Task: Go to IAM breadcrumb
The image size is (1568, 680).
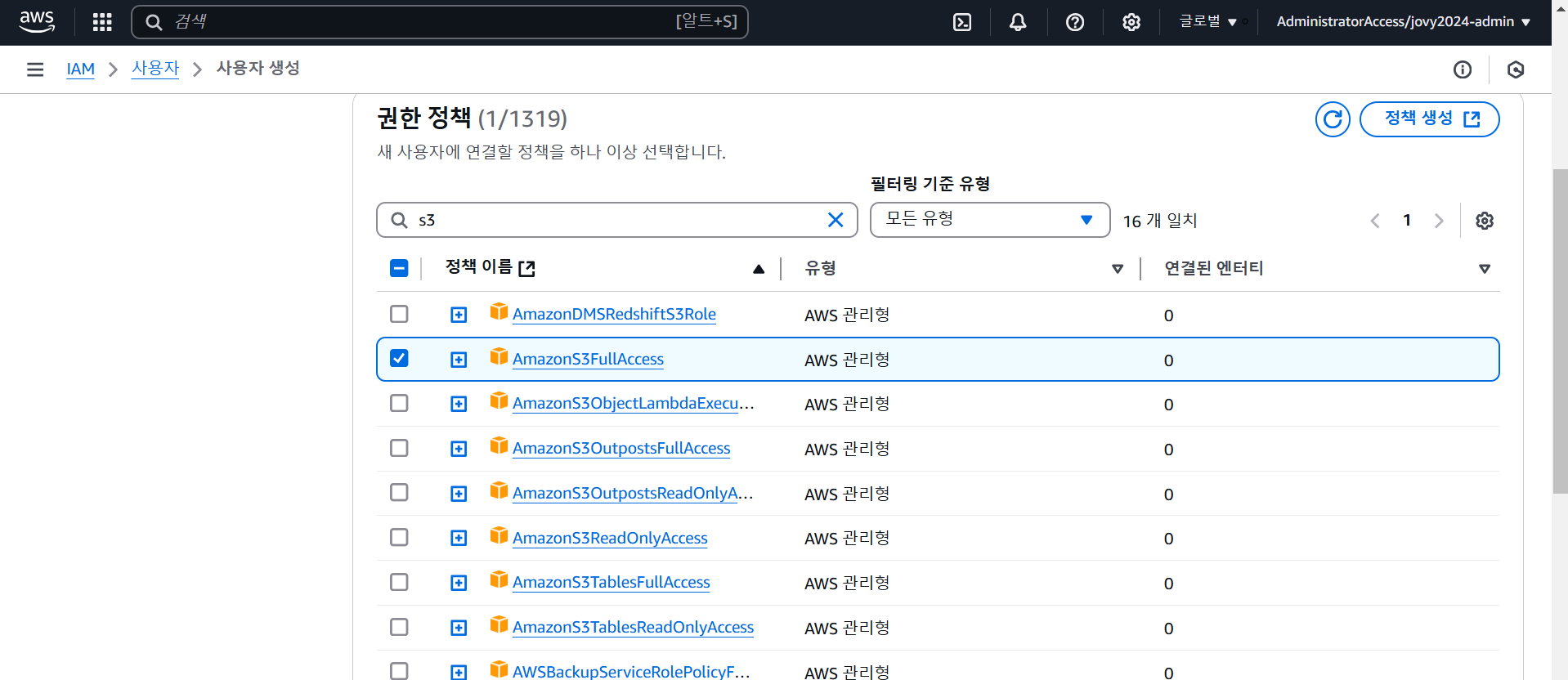Action: click(81, 69)
